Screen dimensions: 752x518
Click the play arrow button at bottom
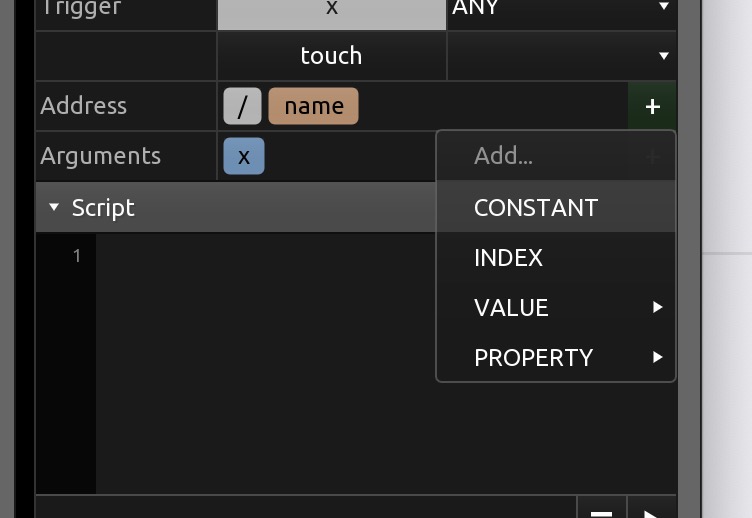(650, 510)
